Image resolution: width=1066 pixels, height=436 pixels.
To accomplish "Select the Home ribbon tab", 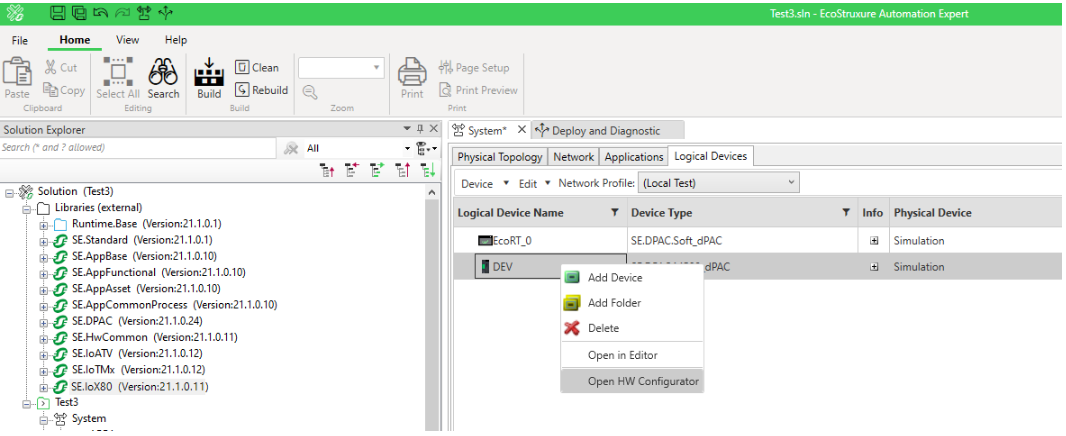I will [x=75, y=40].
